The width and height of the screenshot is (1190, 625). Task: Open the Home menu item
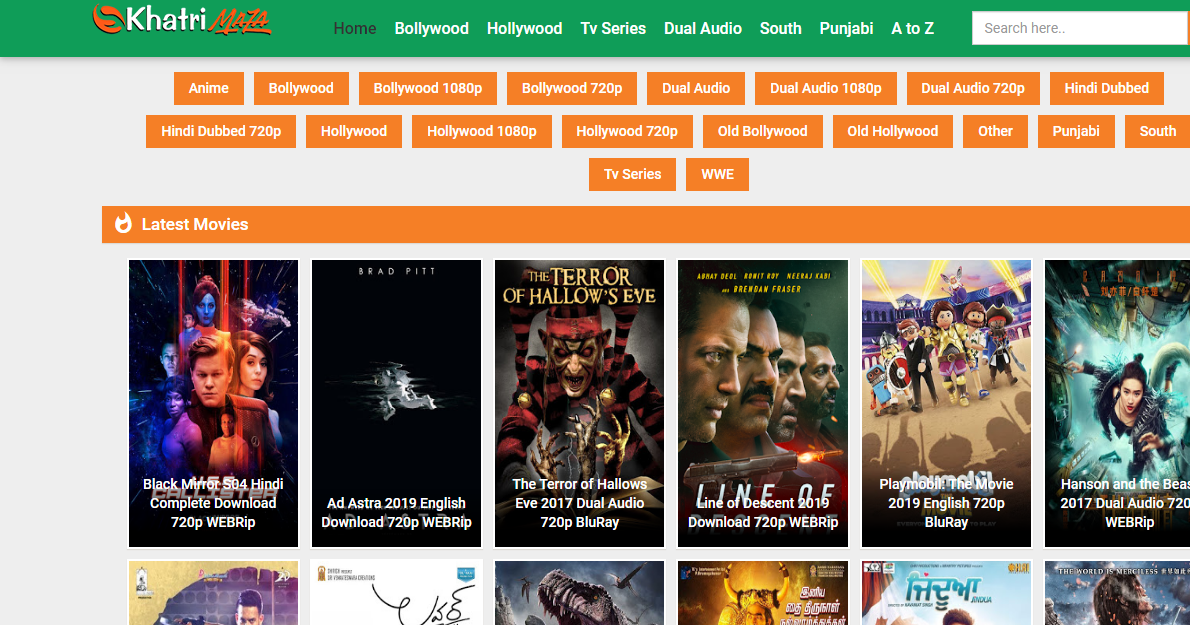(x=354, y=29)
